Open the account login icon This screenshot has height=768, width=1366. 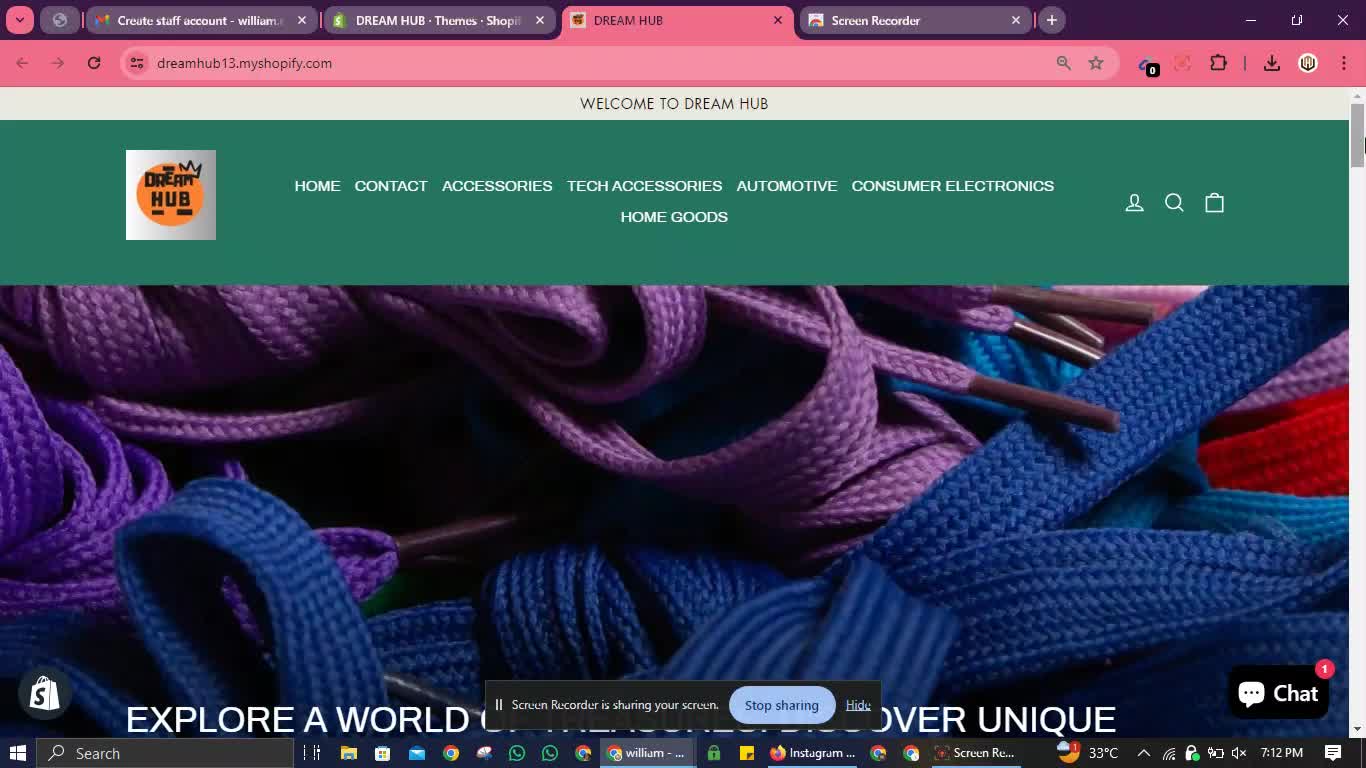(1134, 203)
